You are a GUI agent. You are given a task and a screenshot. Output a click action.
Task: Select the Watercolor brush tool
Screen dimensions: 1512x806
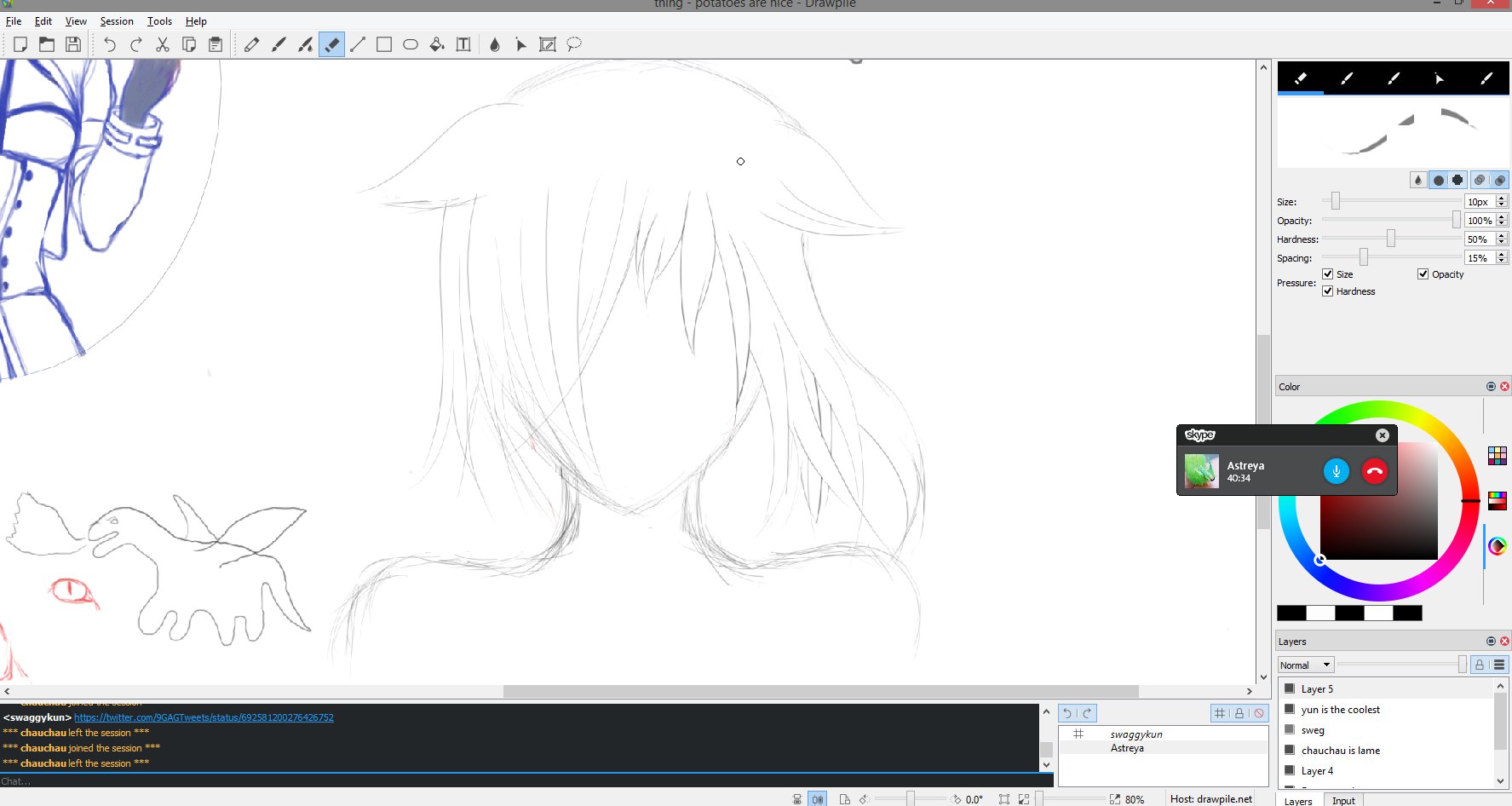(x=305, y=44)
